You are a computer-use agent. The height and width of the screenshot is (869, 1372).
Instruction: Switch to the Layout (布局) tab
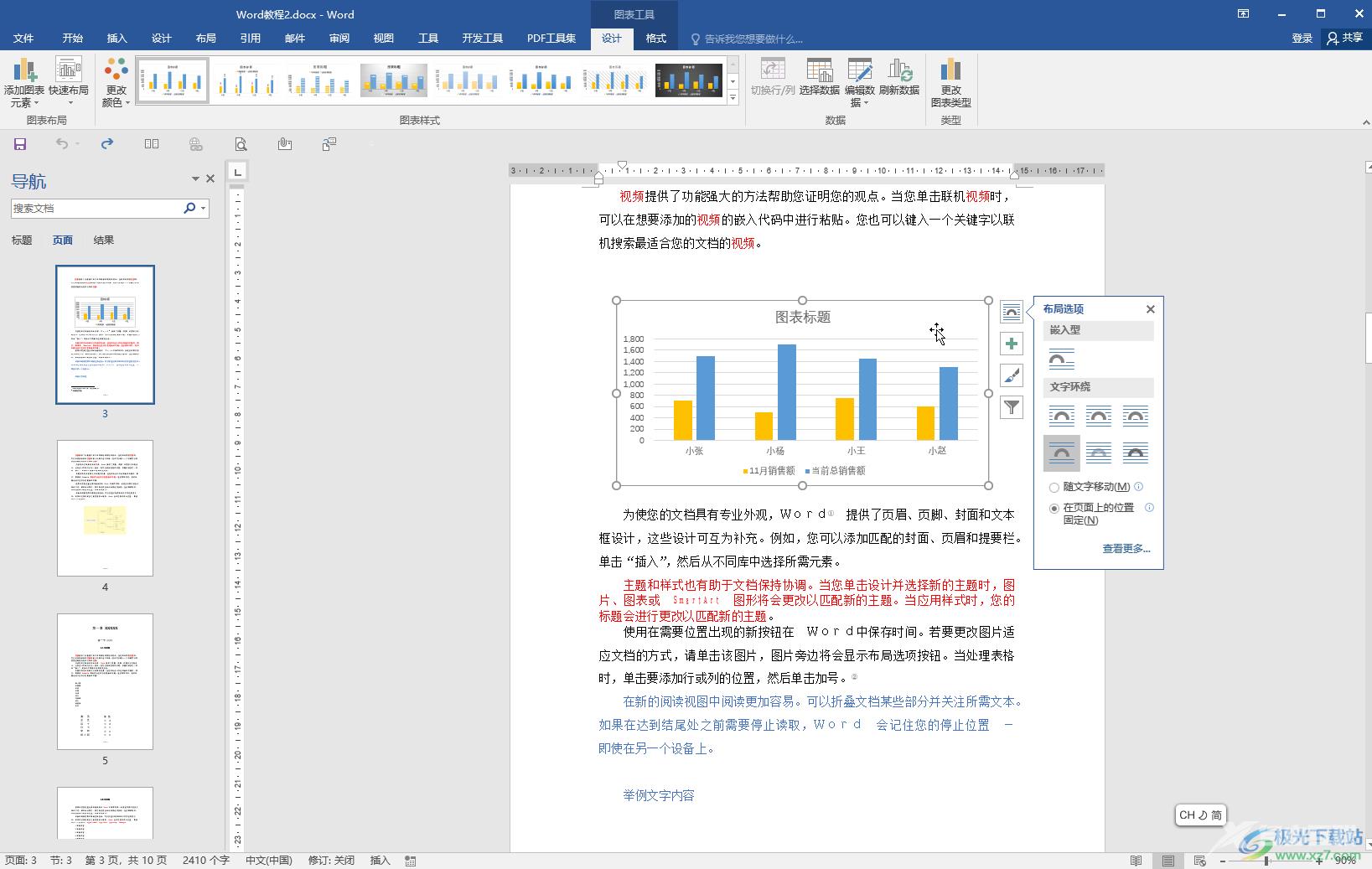tap(205, 39)
